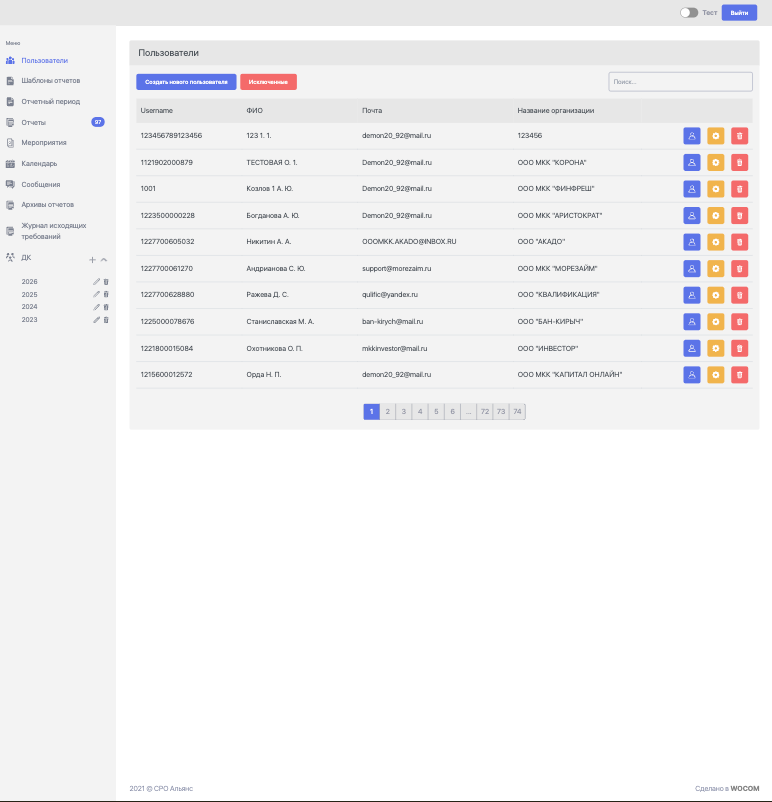Open Сообщения menu item
772x802 pixels.
click(x=41, y=185)
